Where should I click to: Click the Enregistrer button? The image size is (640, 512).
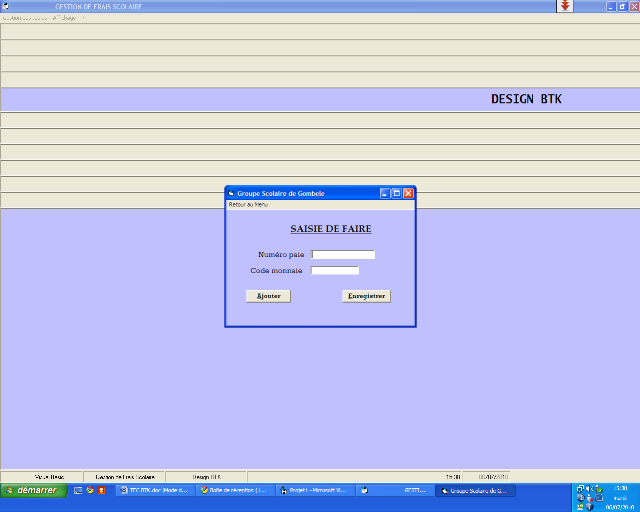366,296
